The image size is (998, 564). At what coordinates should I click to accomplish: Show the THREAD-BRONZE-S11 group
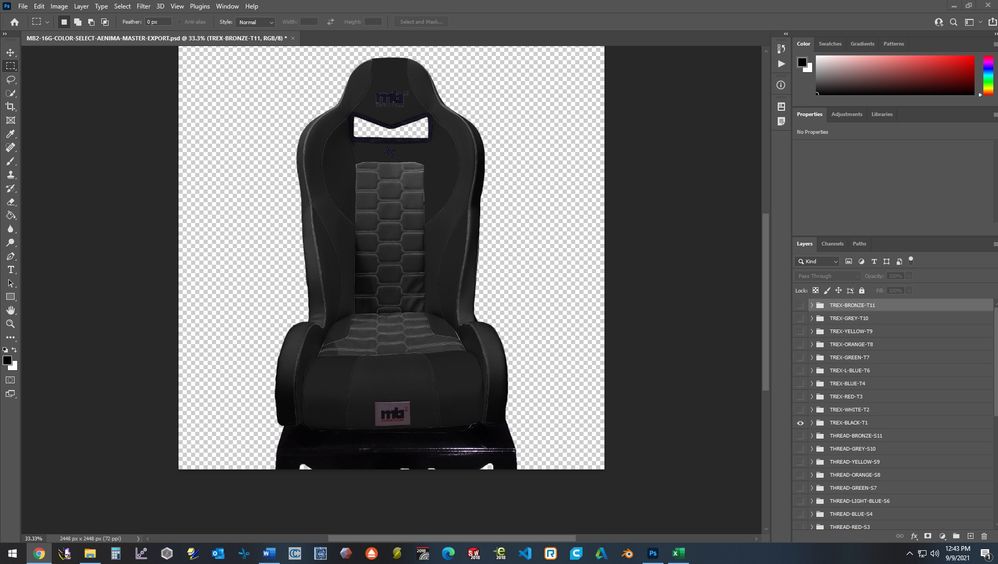[x=800, y=435]
